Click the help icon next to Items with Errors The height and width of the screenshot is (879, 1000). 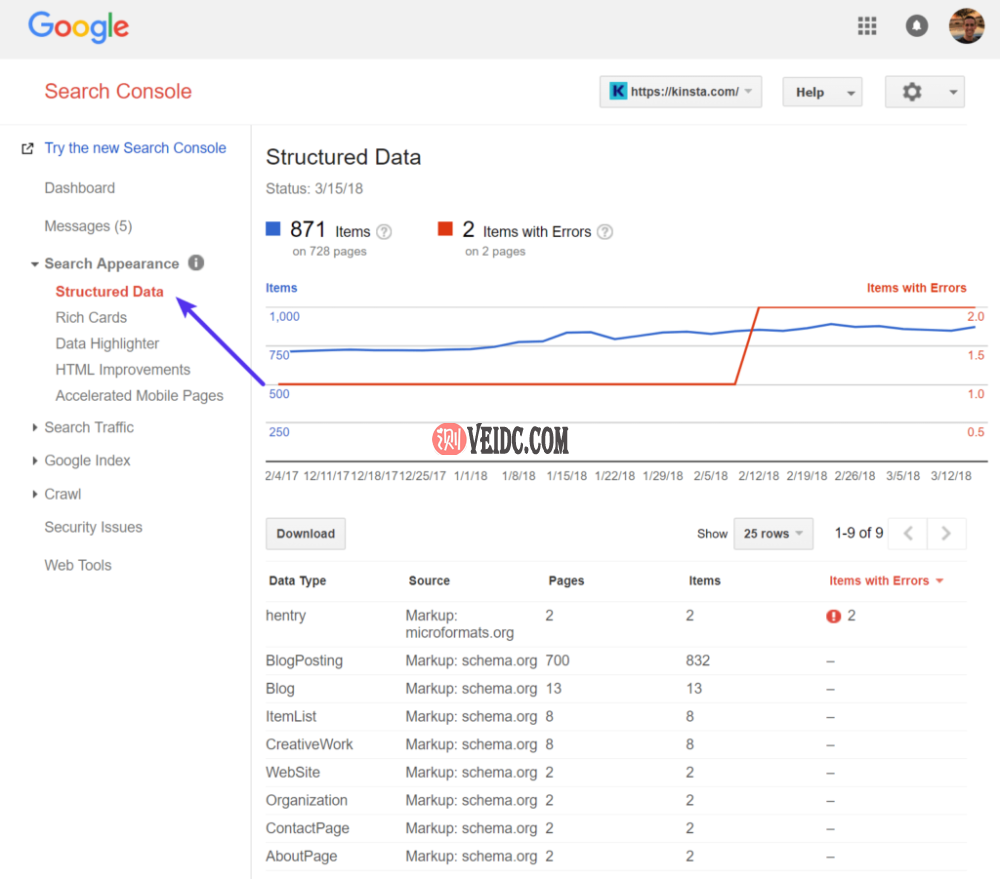(605, 232)
